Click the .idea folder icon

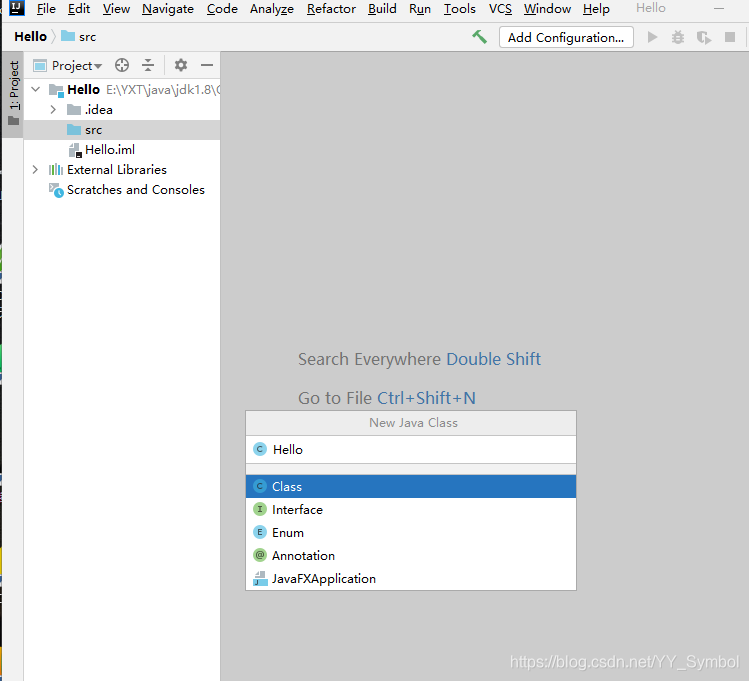click(74, 110)
